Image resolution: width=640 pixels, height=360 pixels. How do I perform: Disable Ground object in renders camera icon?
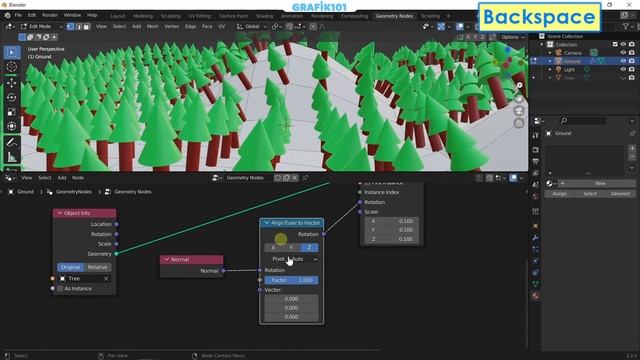click(632, 61)
